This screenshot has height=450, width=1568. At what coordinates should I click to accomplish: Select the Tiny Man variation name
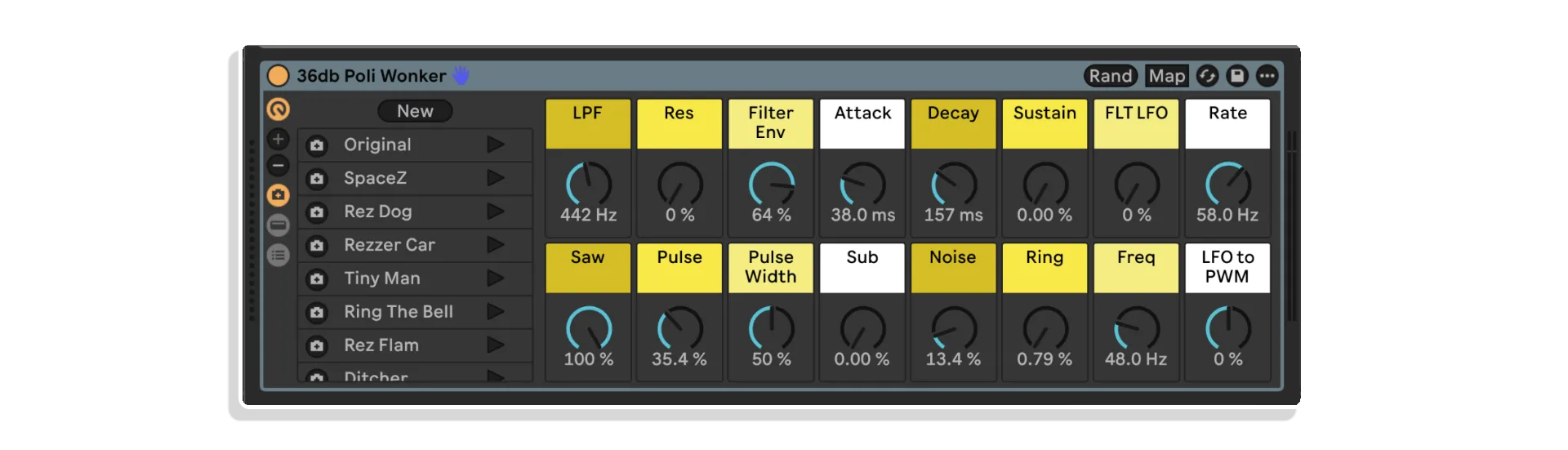click(382, 278)
